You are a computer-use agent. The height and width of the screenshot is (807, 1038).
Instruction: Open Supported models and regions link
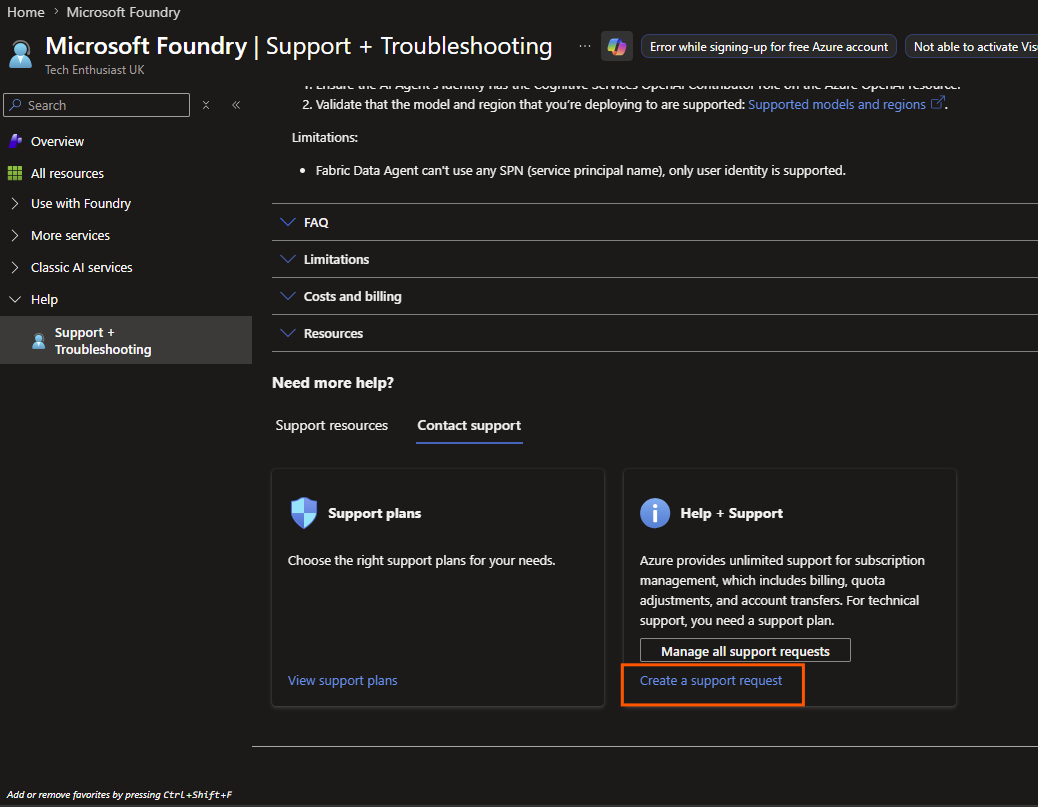coord(837,105)
